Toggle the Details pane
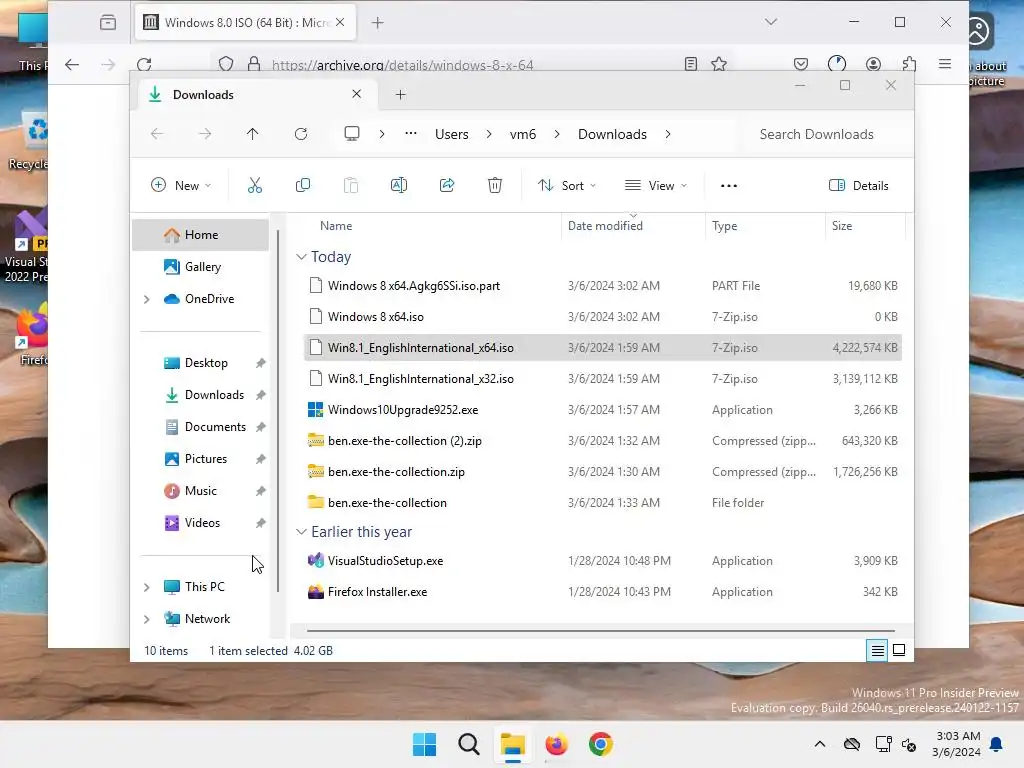 point(858,185)
